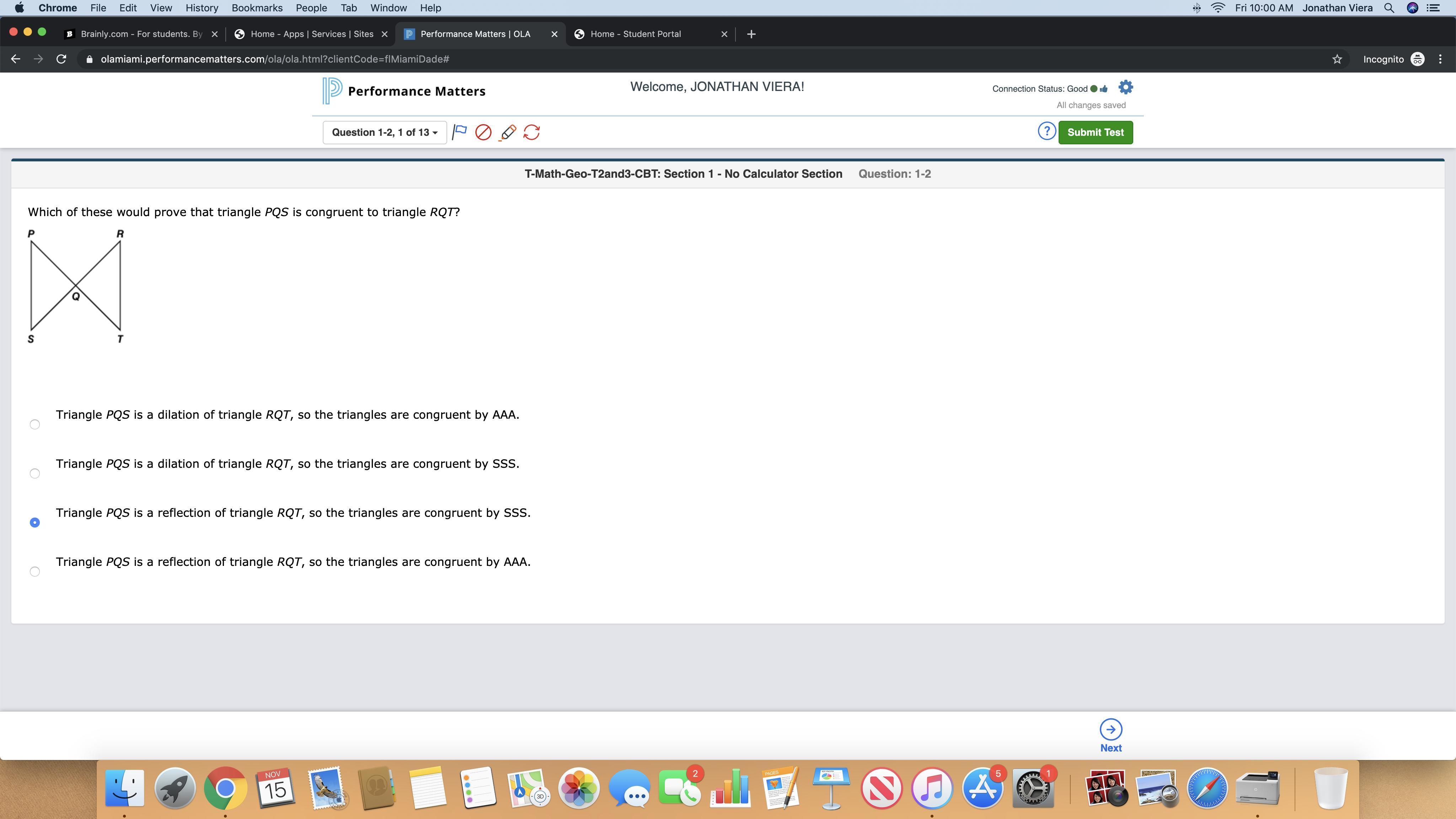Reload the page in Chrome

pyautogui.click(x=61, y=59)
